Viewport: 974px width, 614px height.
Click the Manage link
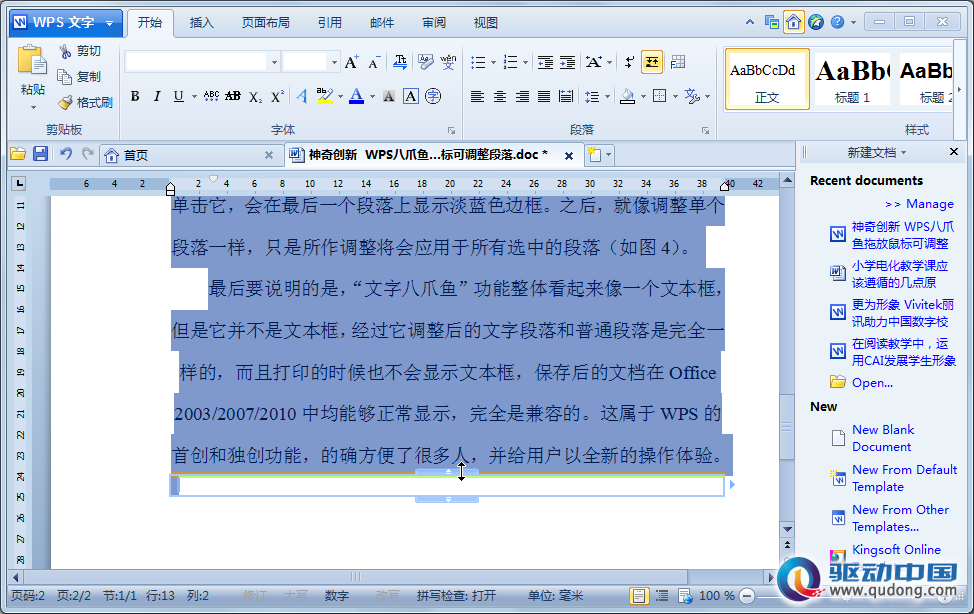(x=919, y=204)
